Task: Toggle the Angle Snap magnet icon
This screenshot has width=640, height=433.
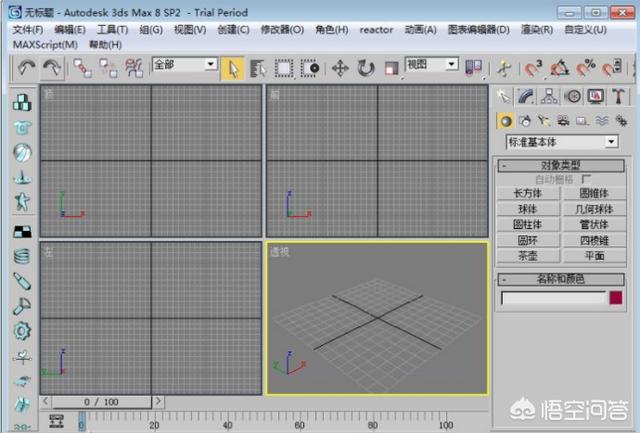Action: 560,69
